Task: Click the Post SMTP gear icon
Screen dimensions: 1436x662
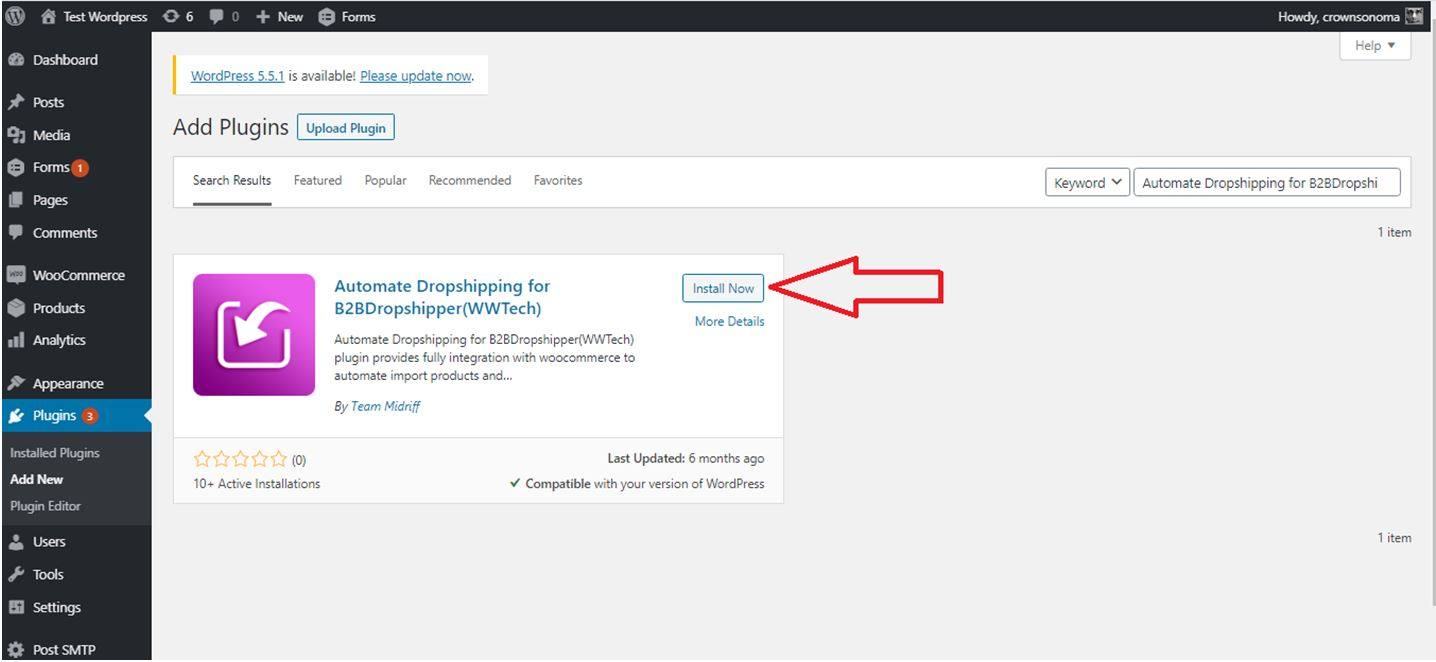Action: [x=15, y=650]
